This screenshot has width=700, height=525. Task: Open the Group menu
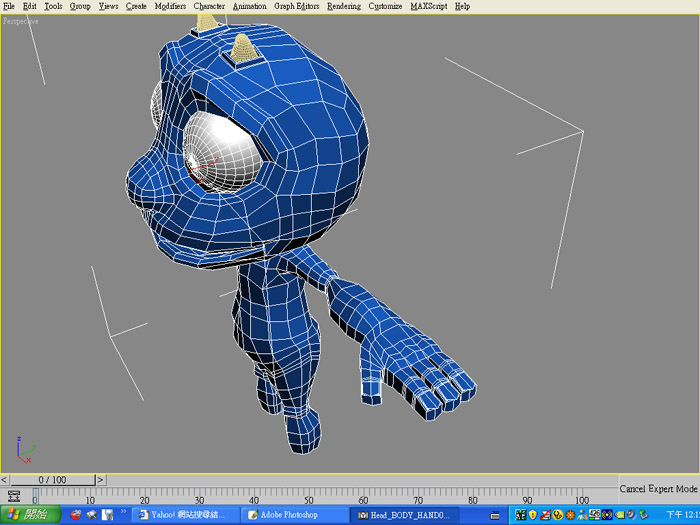coord(80,6)
